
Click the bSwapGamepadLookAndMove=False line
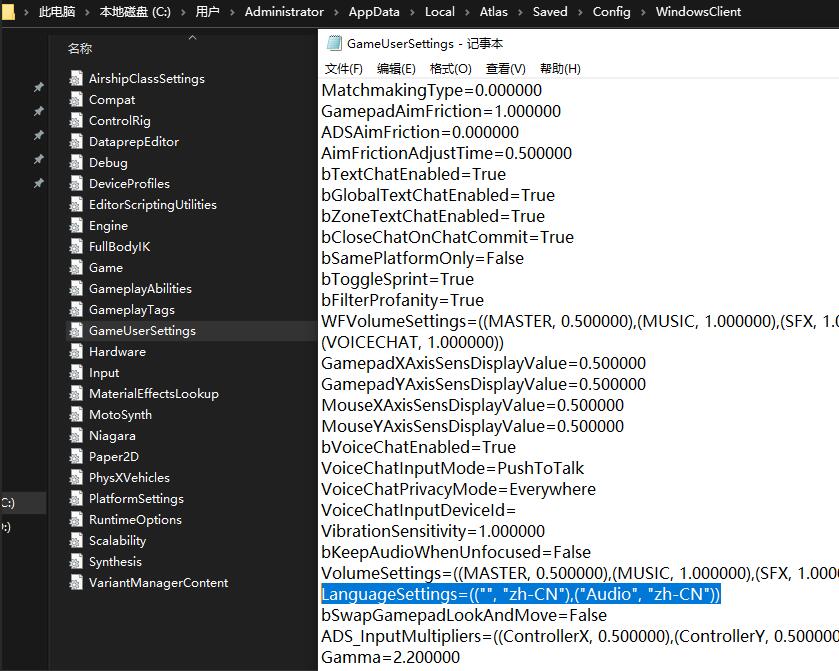tap(464, 615)
